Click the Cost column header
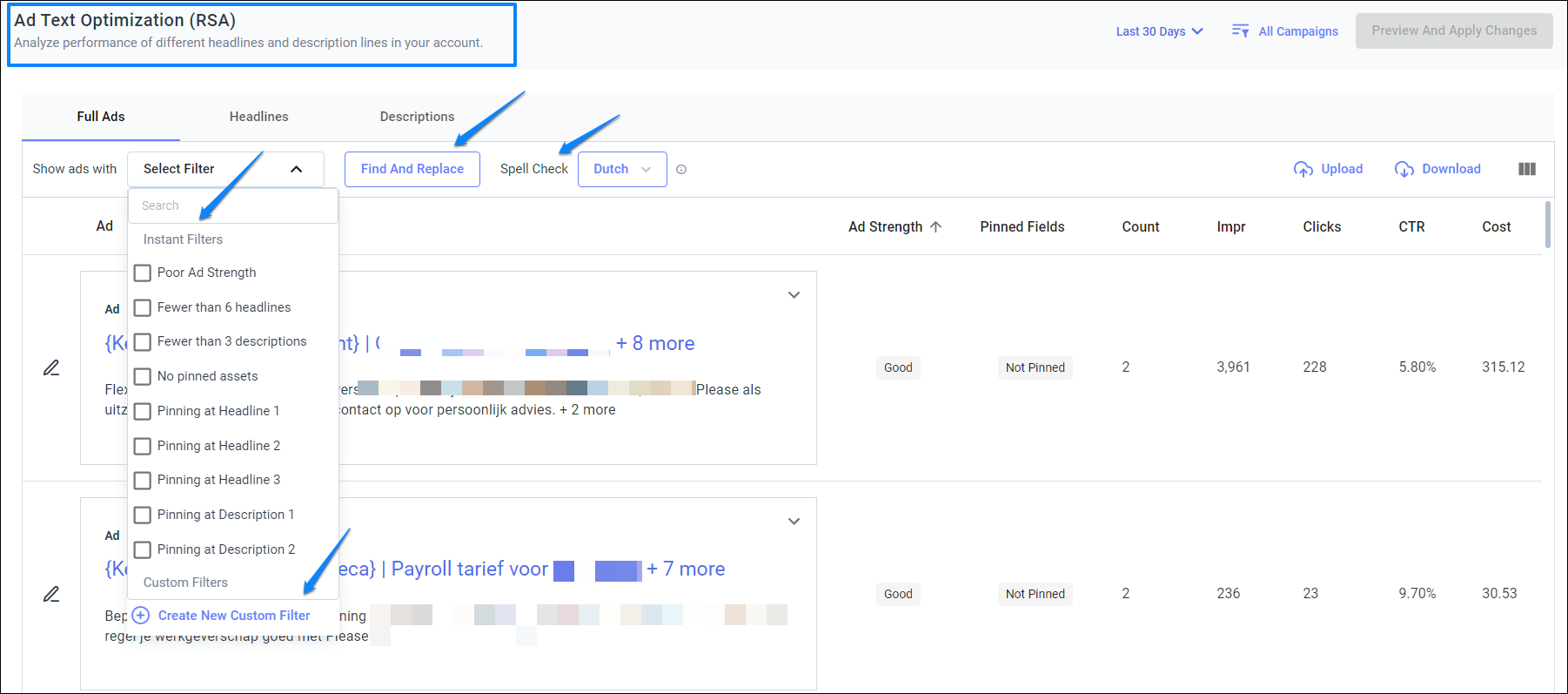 coord(1497,226)
